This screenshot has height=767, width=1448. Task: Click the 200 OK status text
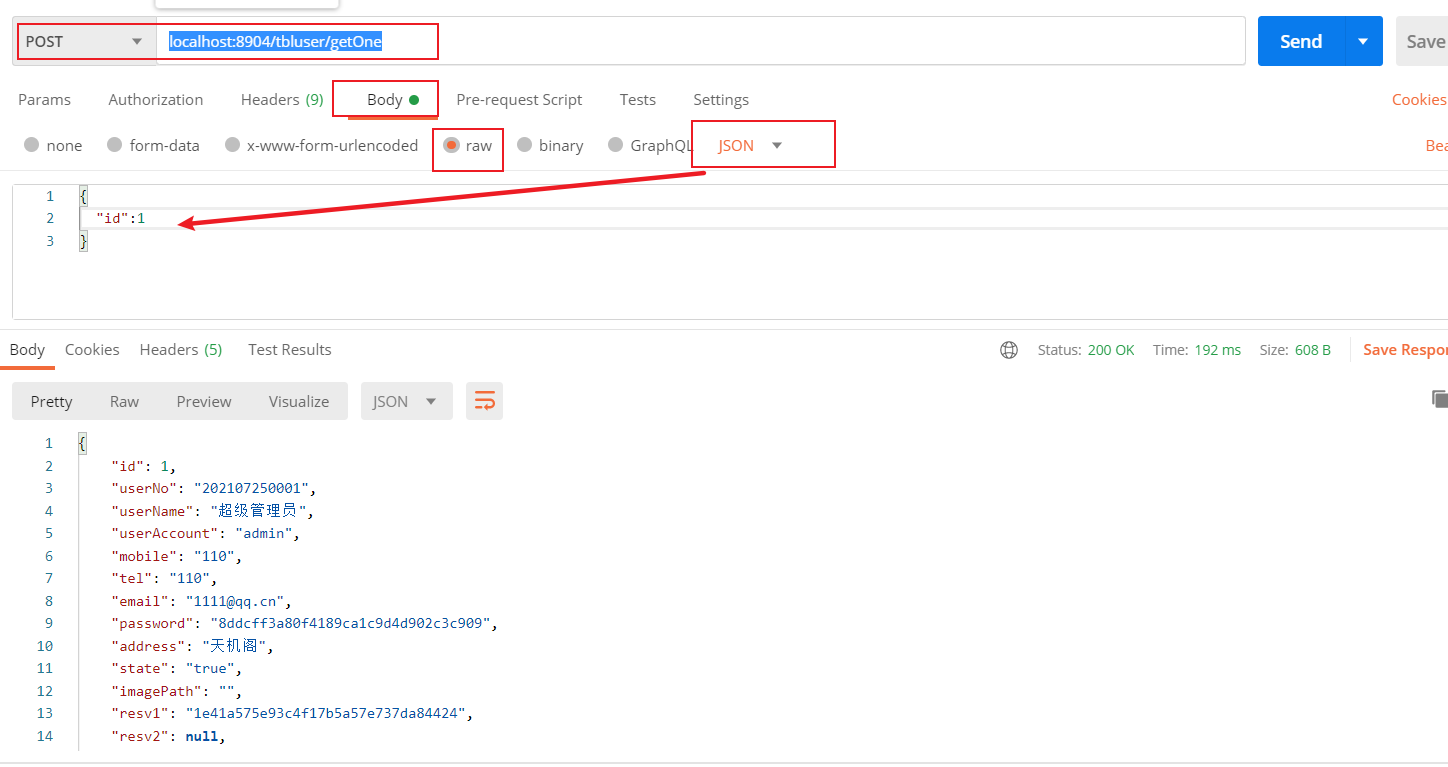pyautogui.click(x=1111, y=350)
